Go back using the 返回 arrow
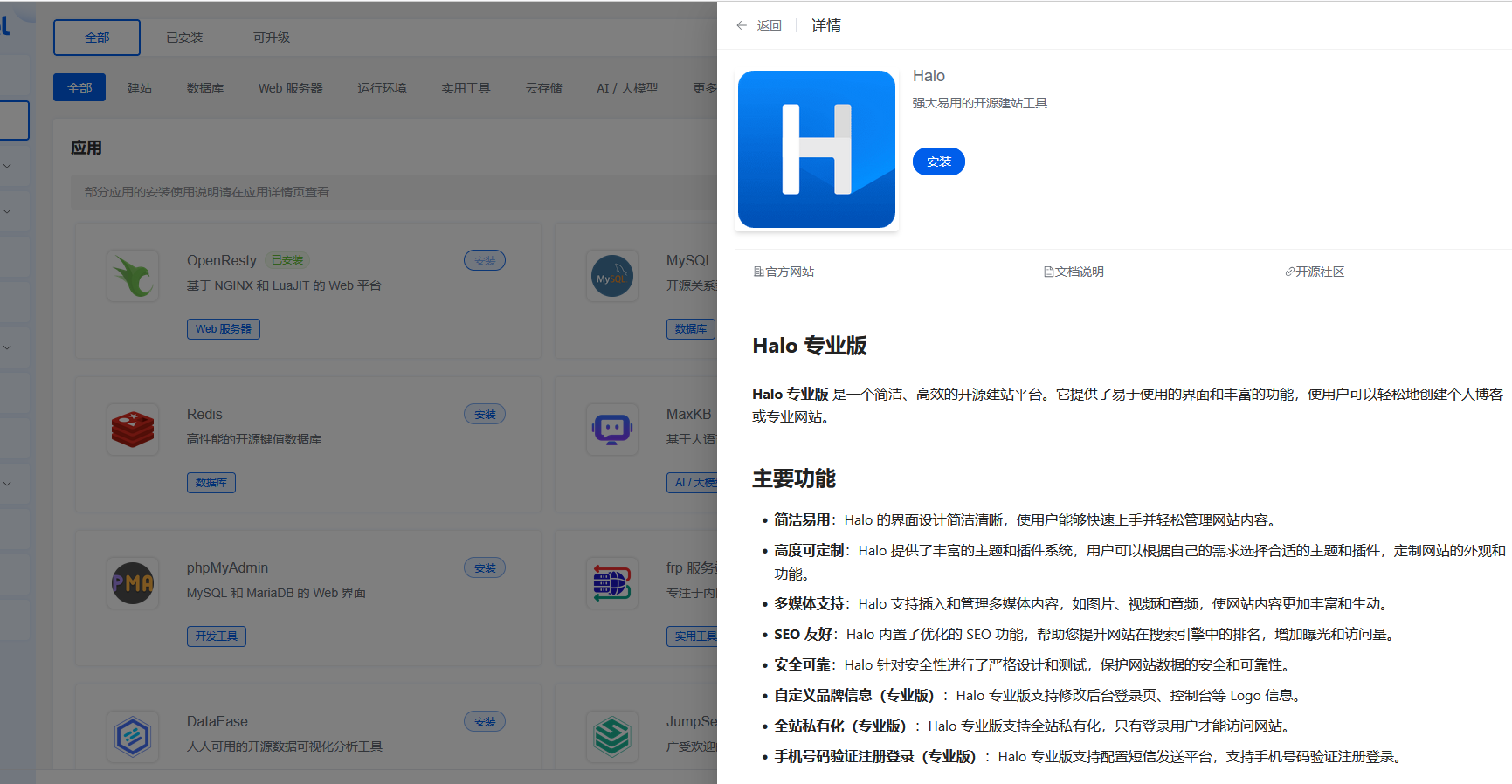This screenshot has width=1512, height=784. 758,26
